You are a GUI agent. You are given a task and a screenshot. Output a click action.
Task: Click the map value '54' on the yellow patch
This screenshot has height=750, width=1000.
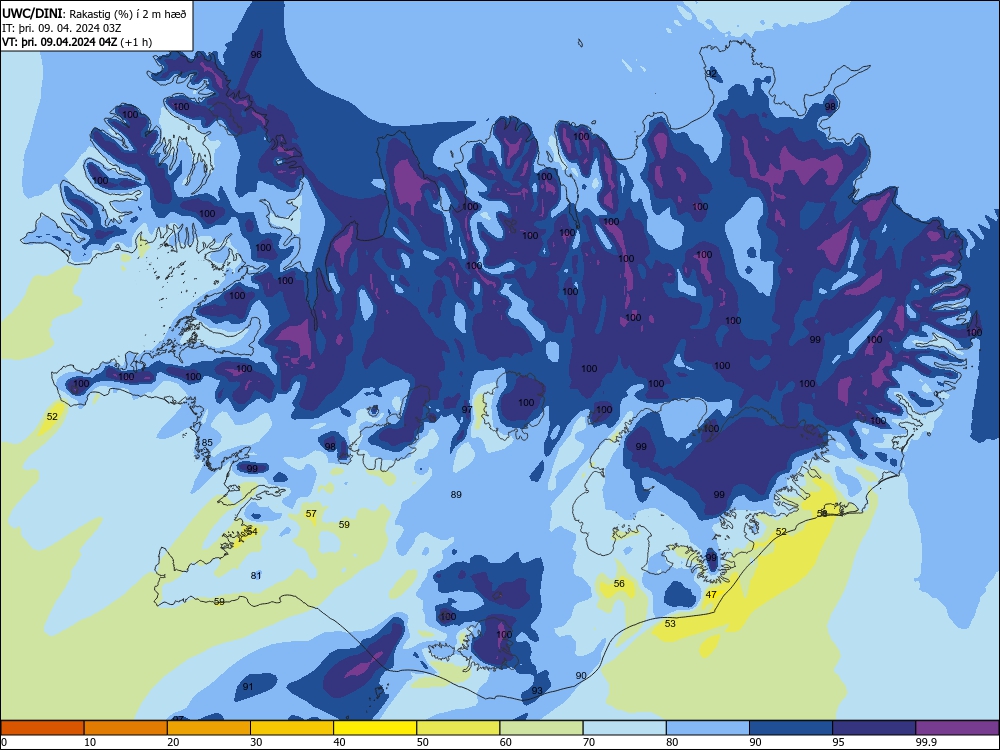click(x=252, y=531)
